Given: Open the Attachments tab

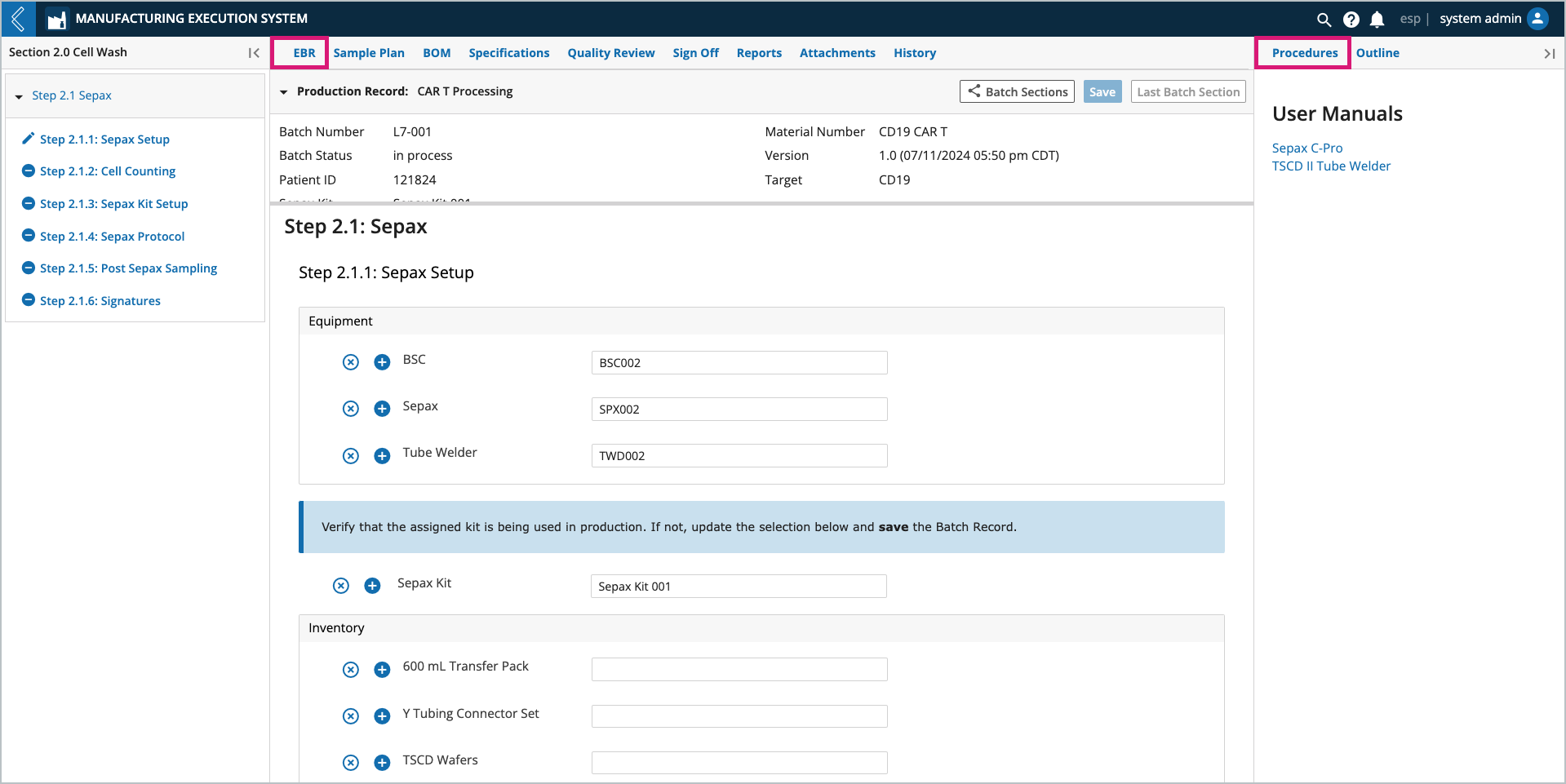Looking at the screenshot, I should tap(837, 53).
